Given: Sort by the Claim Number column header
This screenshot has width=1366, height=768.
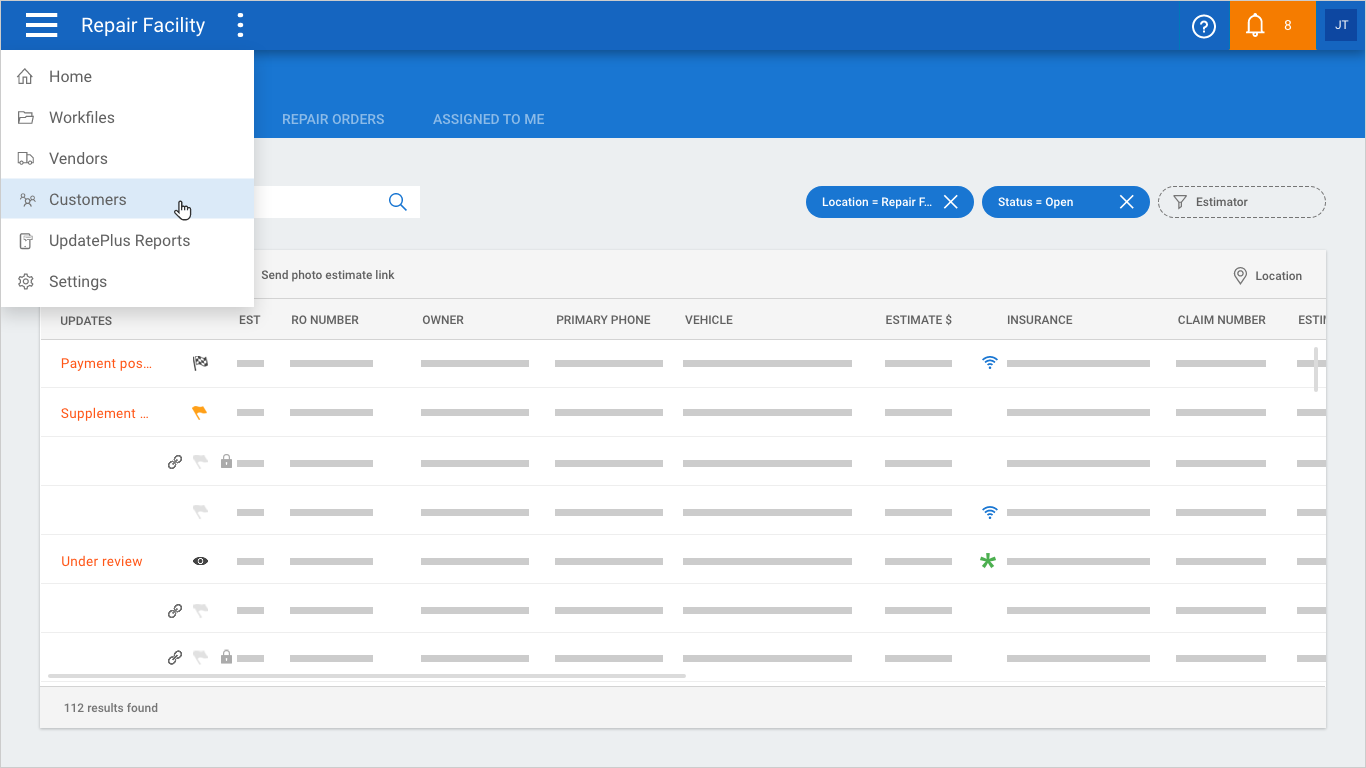Looking at the screenshot, I should click(x=1222, y=320).
